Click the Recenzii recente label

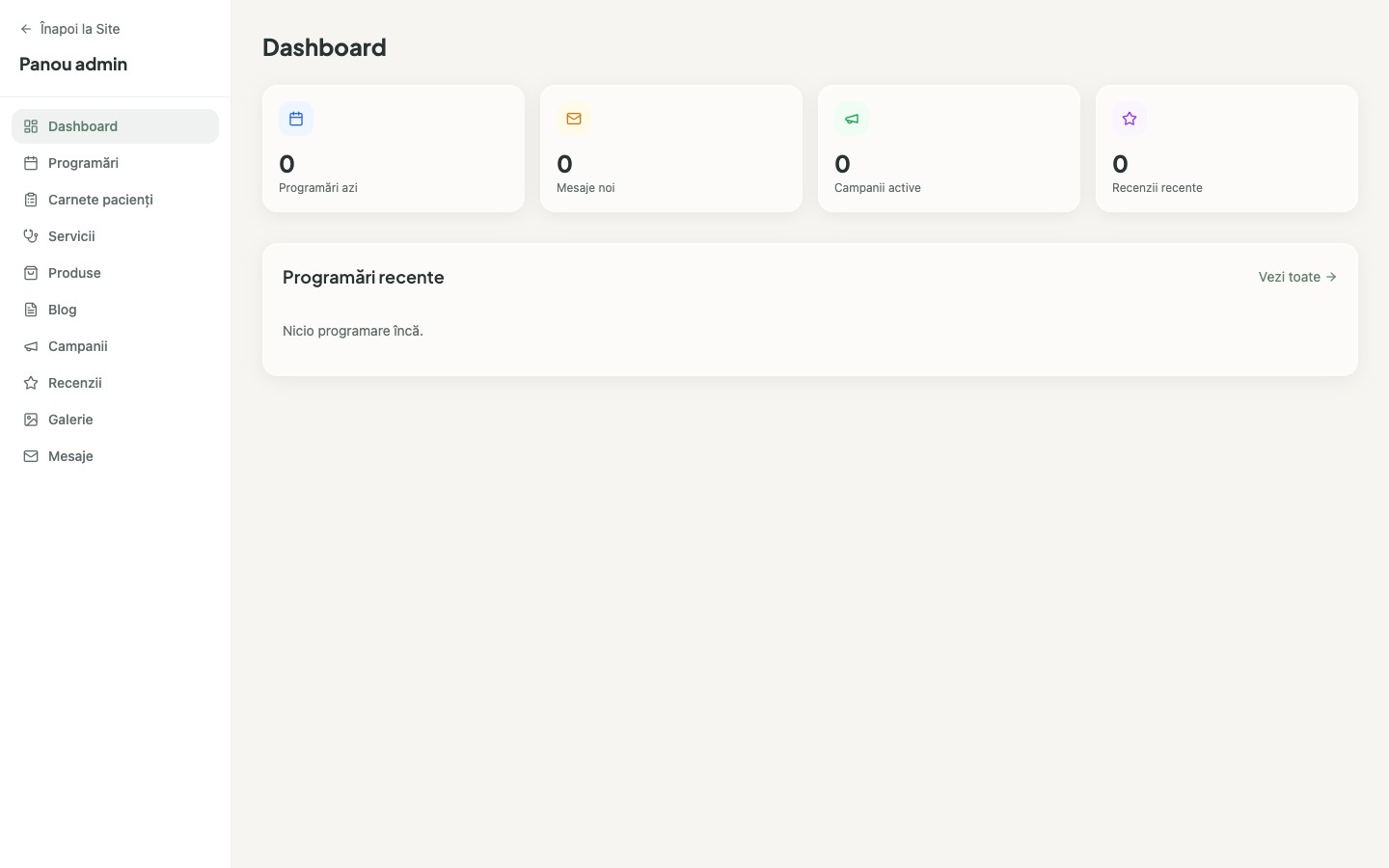click(x=1157, y=188)
